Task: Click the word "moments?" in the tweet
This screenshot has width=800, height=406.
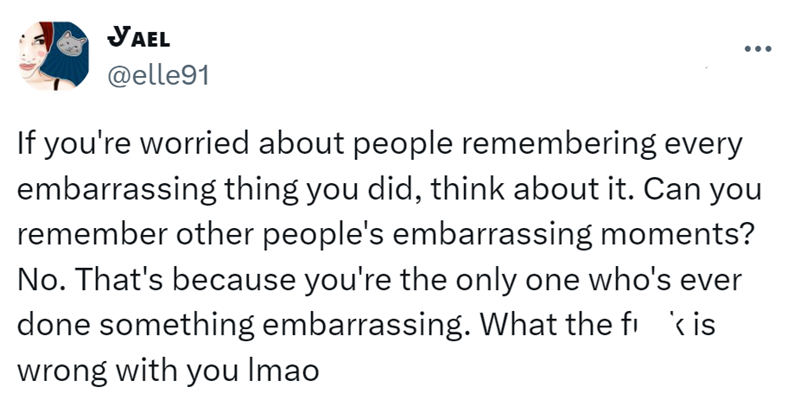Action: [x=677, y=235]
